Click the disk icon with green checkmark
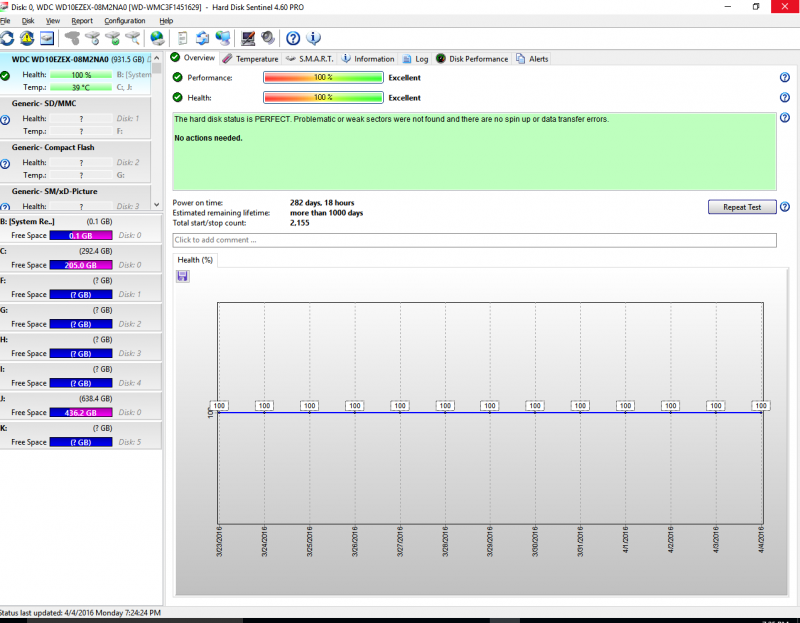 [112, 38]
